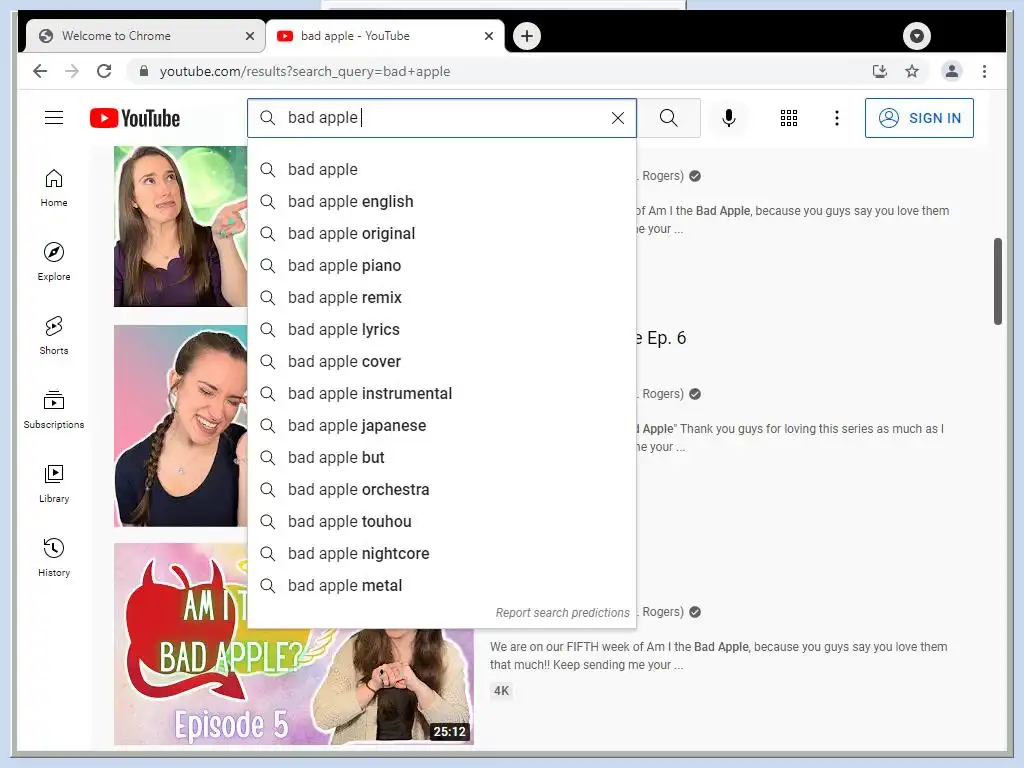Open the tab search dropdown circle
Image resolution: width=1024 pixels, height=768 pixels.
pyautogui.click(x=916, y=36)
